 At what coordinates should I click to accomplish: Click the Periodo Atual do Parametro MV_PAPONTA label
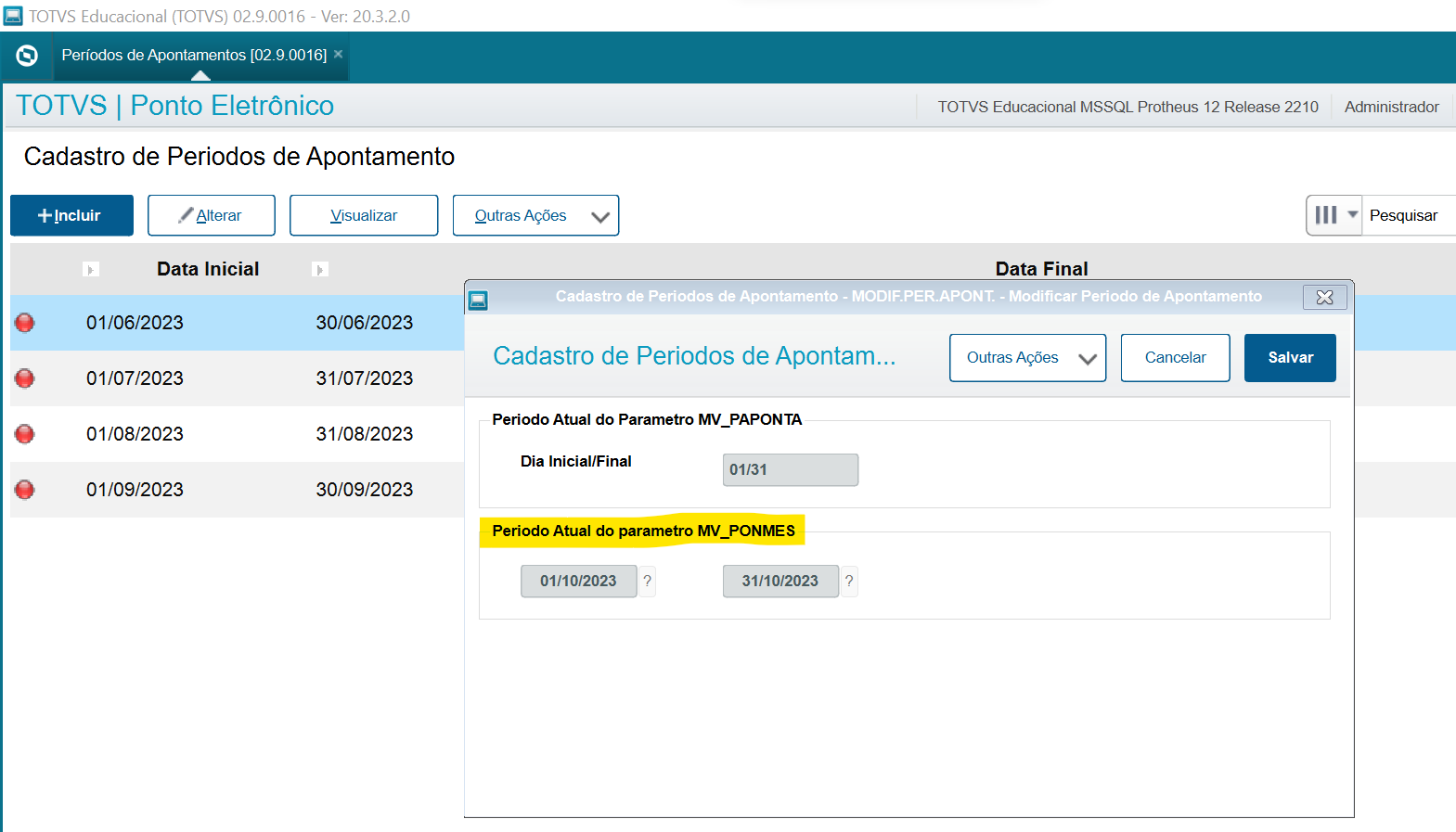click(647, 419)
